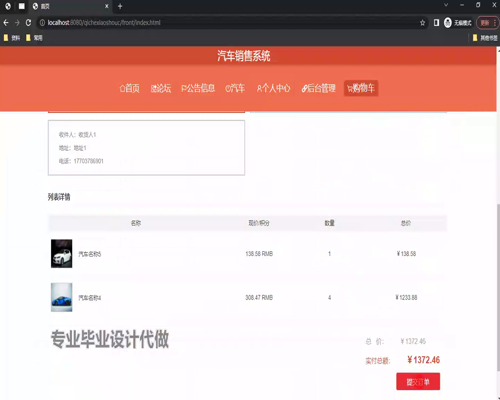500x400 pixels.
Task: Click the 汽车销售系统 site title
Action: pyautogui.click(x=244, y=56)
